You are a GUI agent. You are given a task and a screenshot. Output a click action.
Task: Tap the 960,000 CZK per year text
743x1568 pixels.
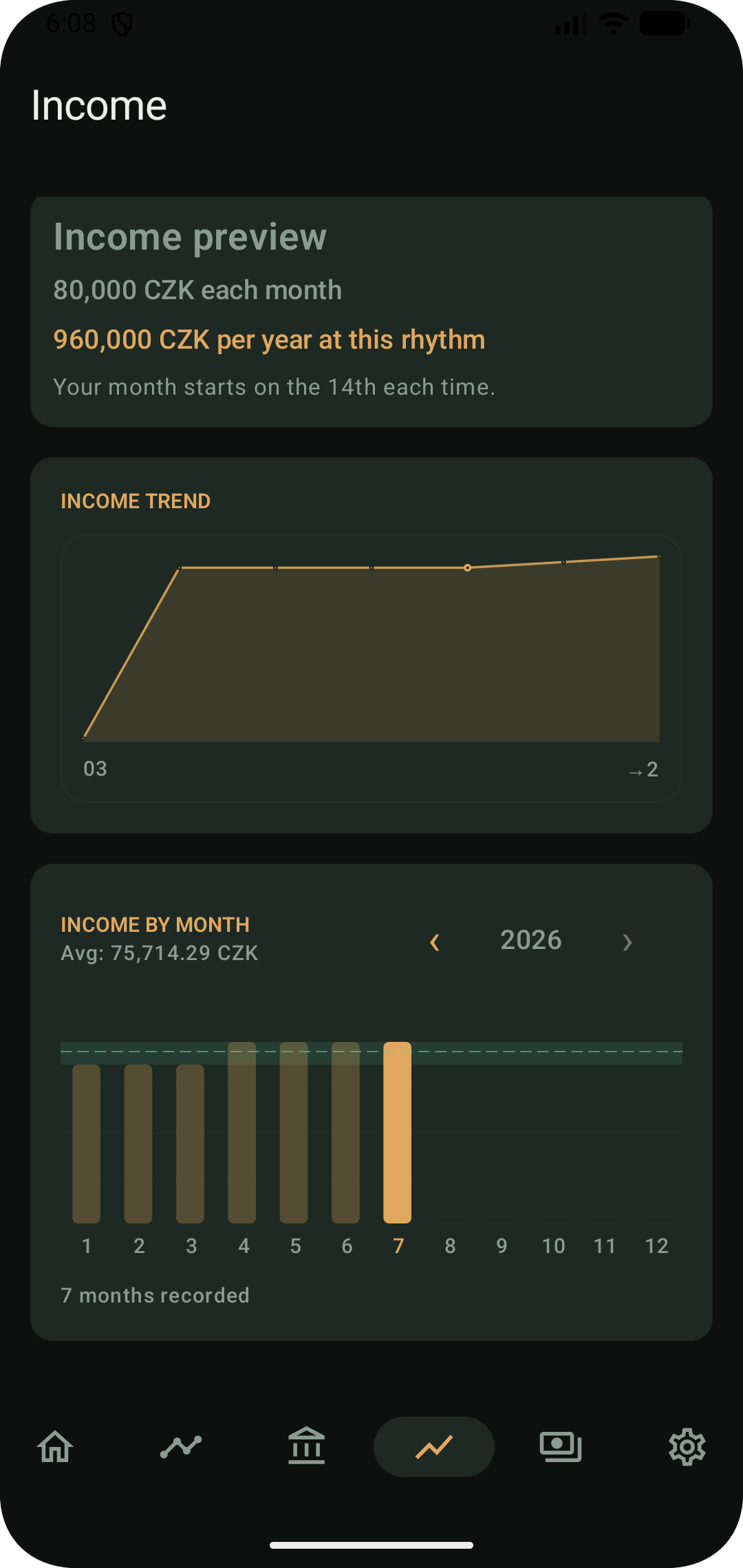coord(269,340)
